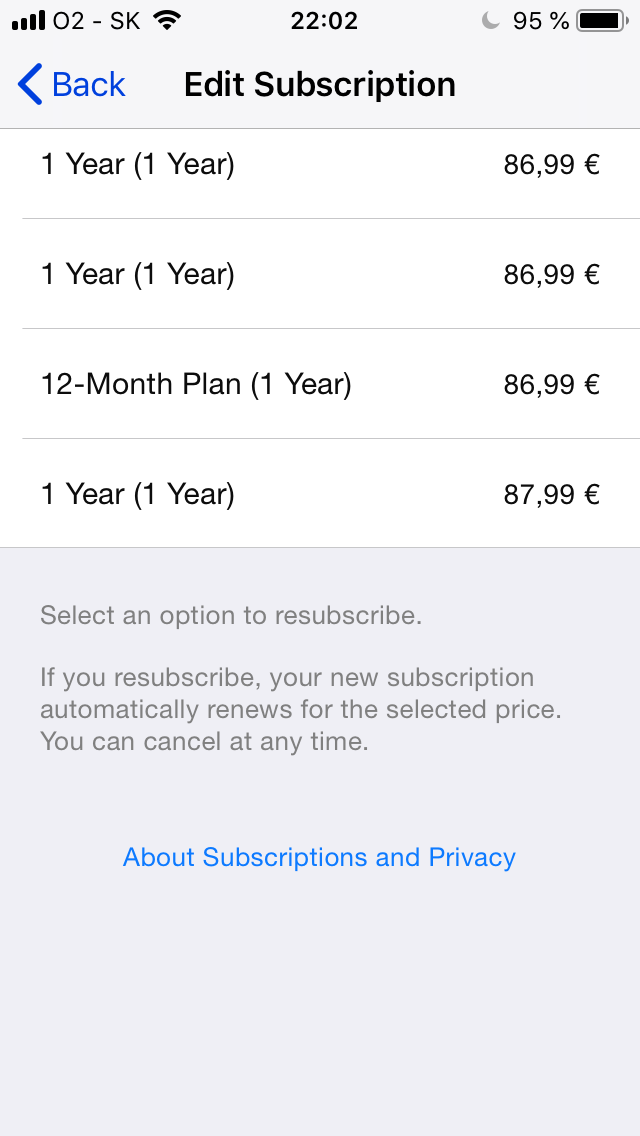
Task: Tap the cellular signal strength bars
Action: [x=29, y=21]
